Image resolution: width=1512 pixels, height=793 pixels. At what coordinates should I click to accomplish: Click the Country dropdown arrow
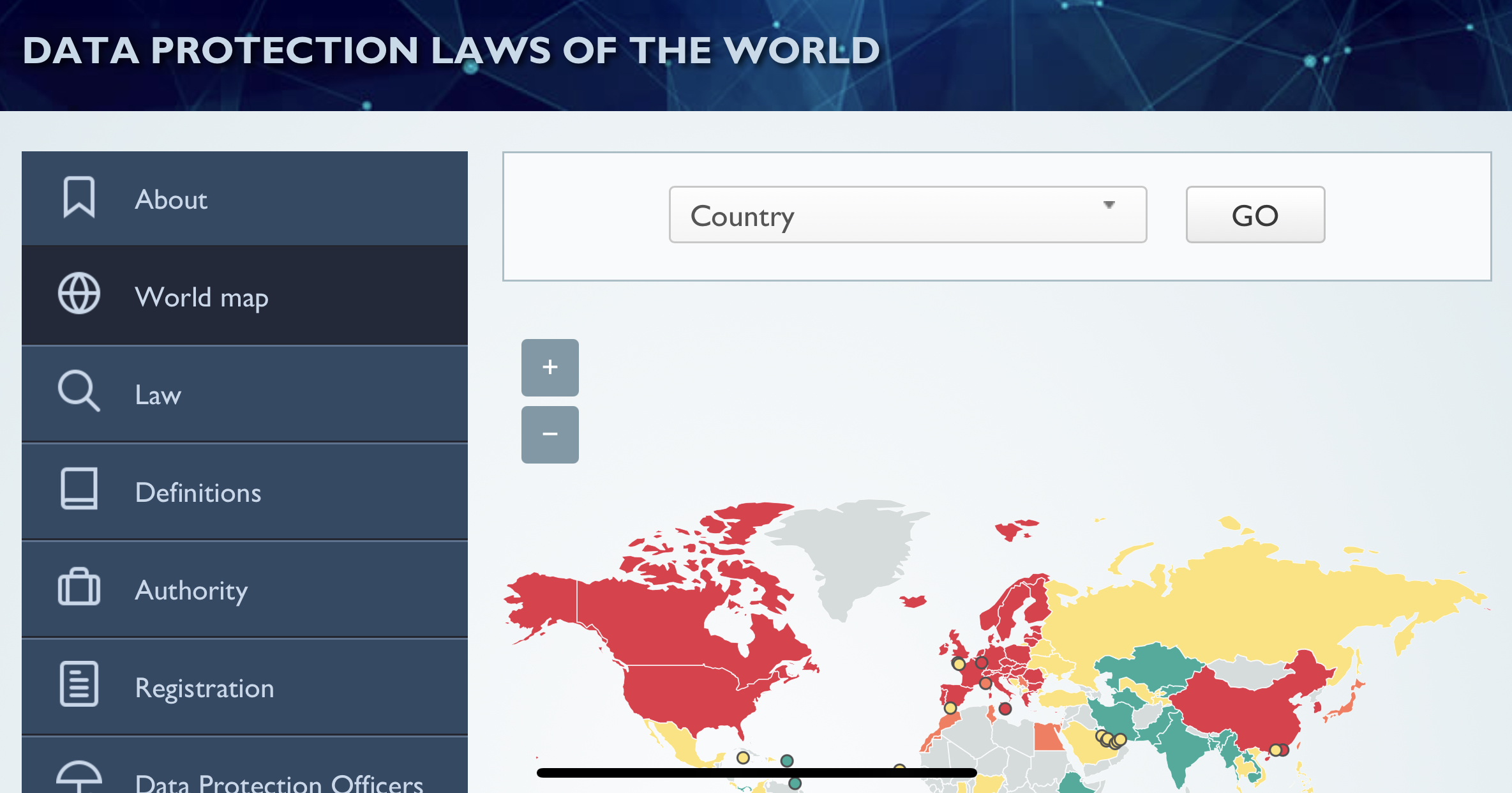tap(1109, 204)
